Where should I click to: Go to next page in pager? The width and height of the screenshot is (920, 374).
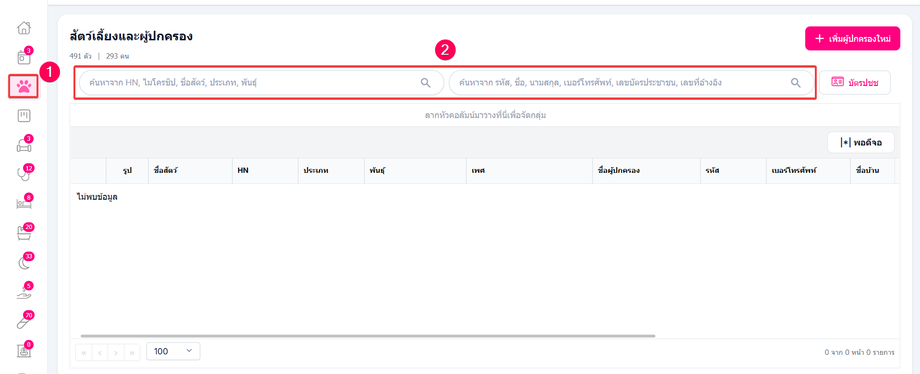tap(116, 352)
